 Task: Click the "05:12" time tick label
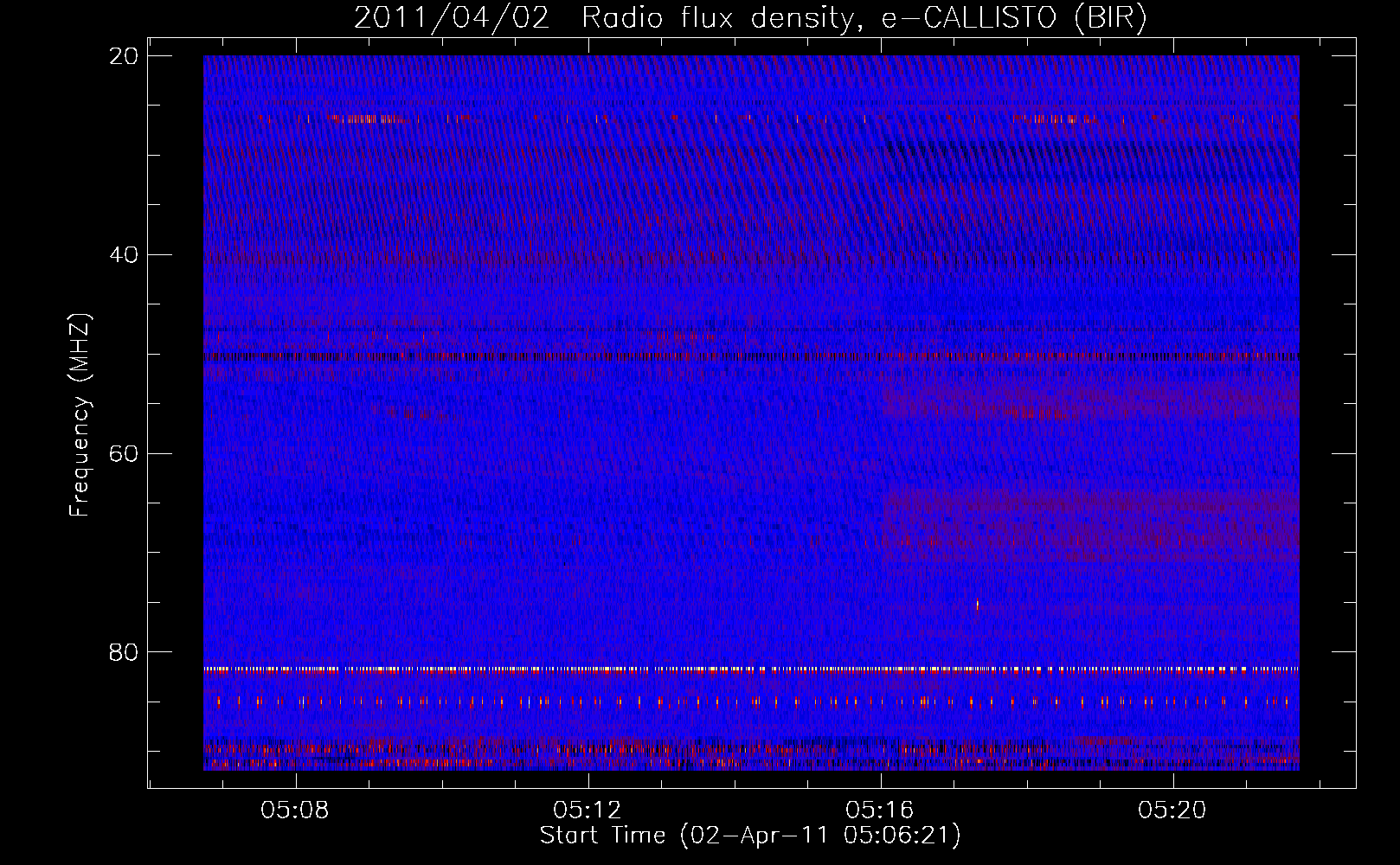[x=589, y=811]
